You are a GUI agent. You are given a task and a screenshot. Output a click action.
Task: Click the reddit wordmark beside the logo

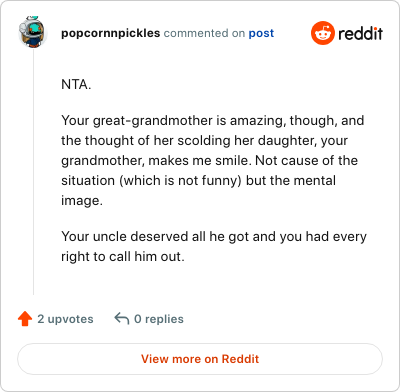click(360, 33)
